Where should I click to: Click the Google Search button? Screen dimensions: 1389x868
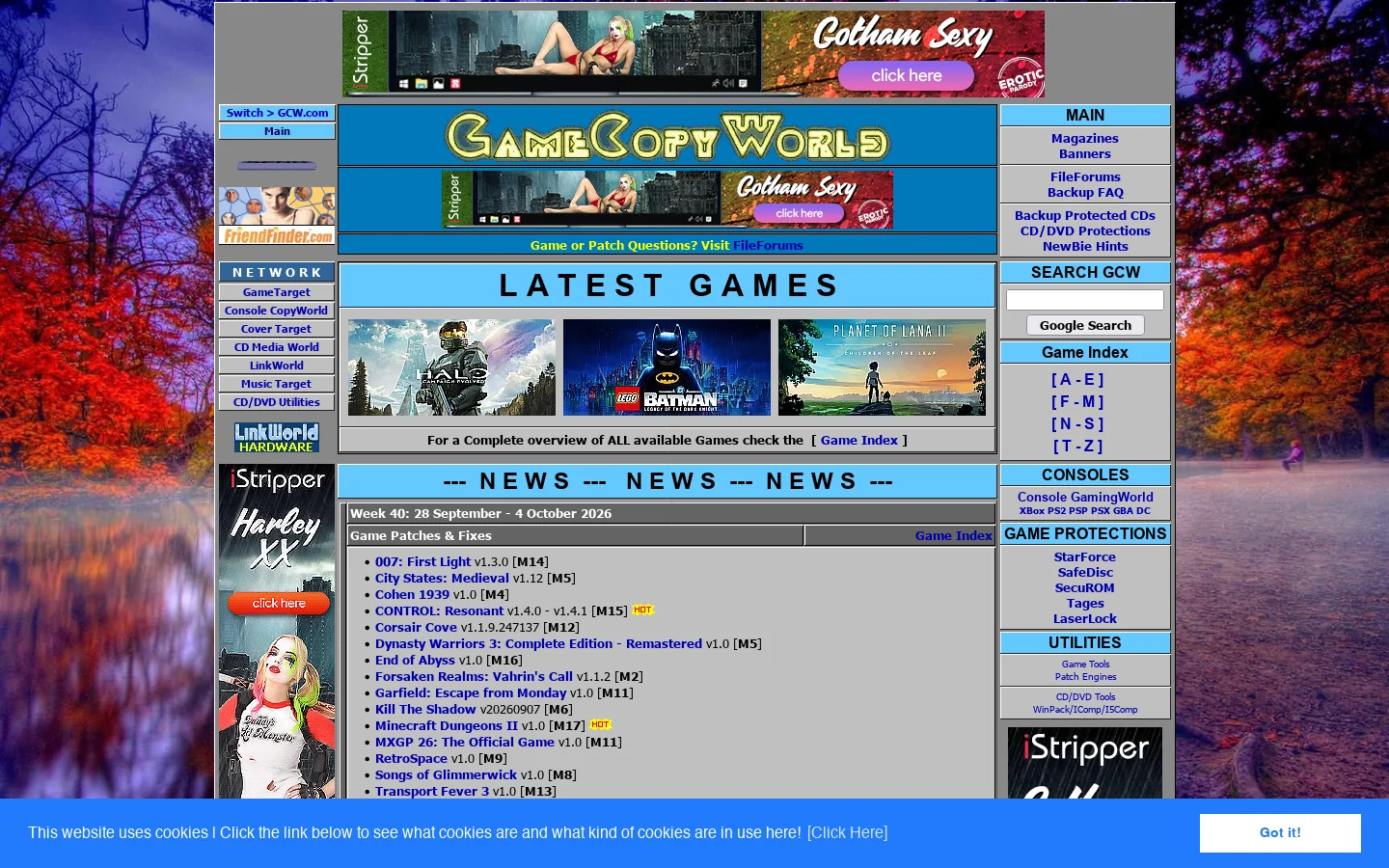coord(1085,325)
